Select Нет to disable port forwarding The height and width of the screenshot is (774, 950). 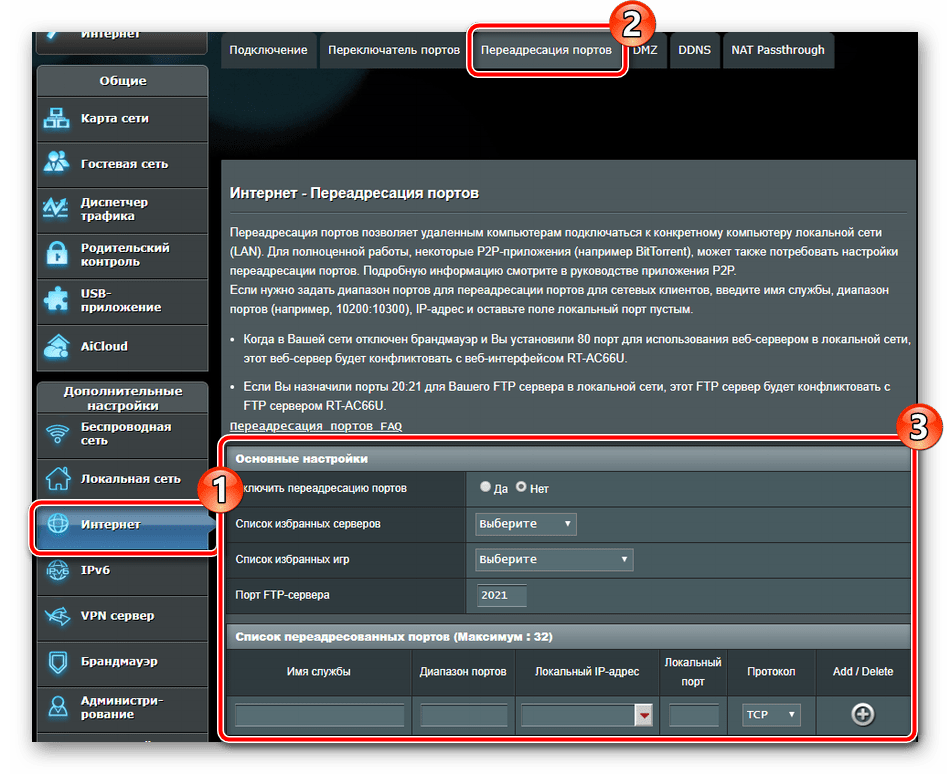pos(521,487)
